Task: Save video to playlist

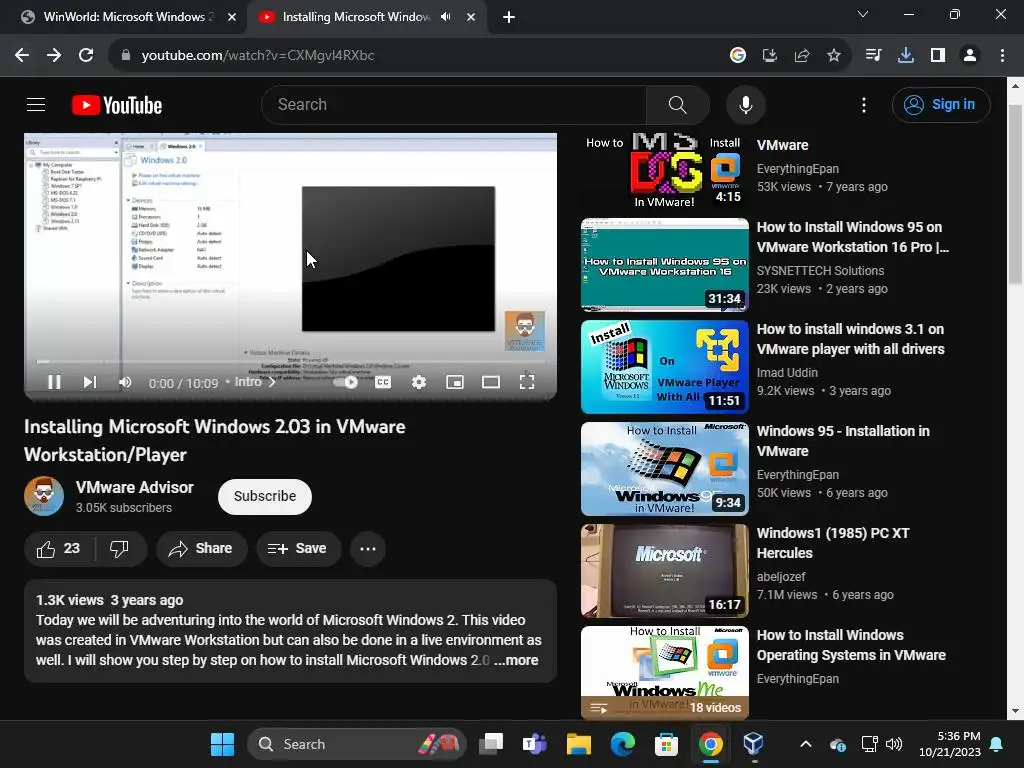Action: 298,549
